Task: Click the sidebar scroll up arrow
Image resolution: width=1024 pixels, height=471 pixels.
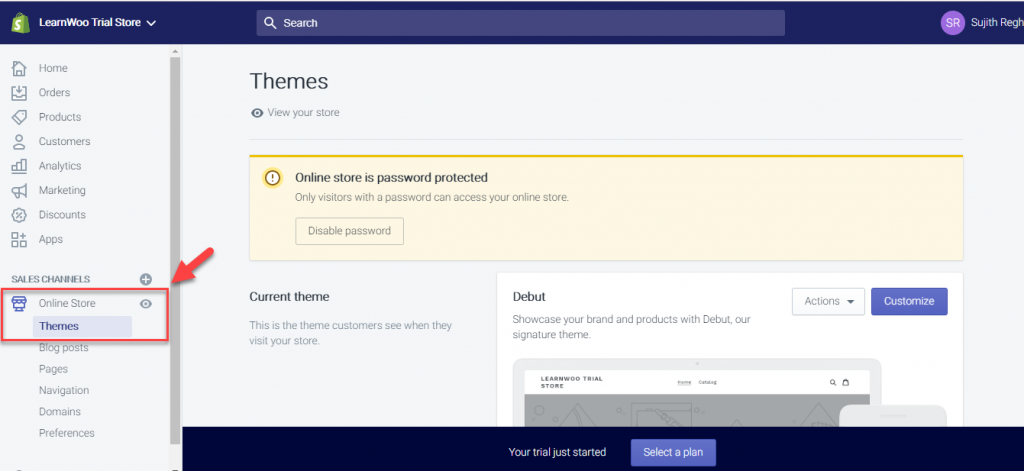Action: pyautogui.click(x=174, y=51)
